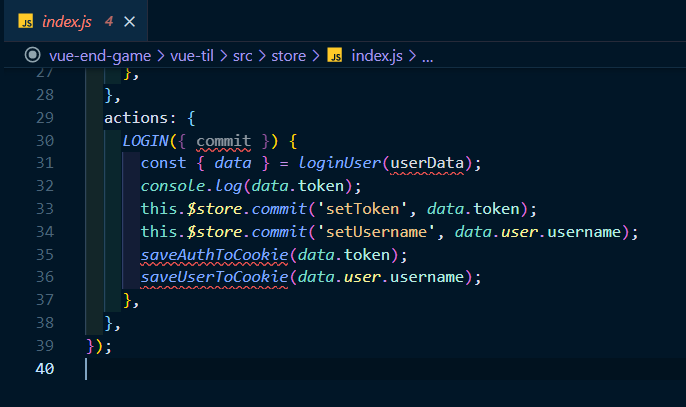Expand the chevron after breadcrumb index.js
686x407 pixels.
[412, 56]
